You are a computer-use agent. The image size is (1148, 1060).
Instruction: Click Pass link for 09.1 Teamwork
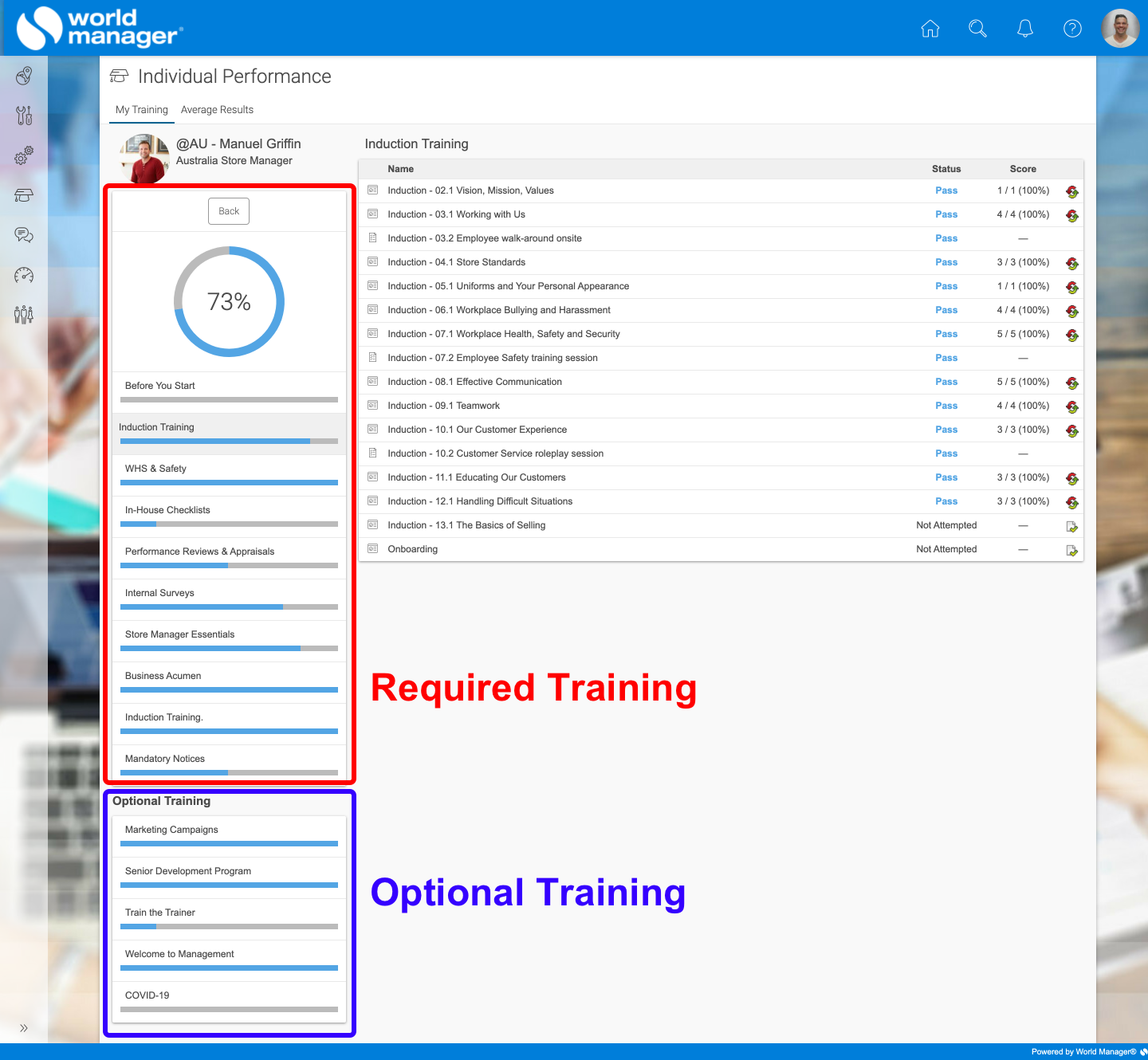[946, 406]
